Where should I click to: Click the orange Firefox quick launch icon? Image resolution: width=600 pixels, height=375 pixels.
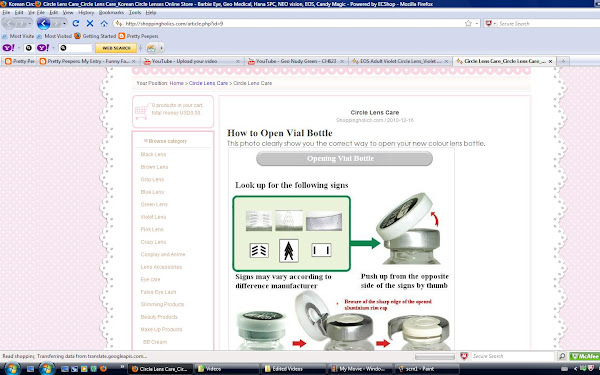(x=103, y=369)
